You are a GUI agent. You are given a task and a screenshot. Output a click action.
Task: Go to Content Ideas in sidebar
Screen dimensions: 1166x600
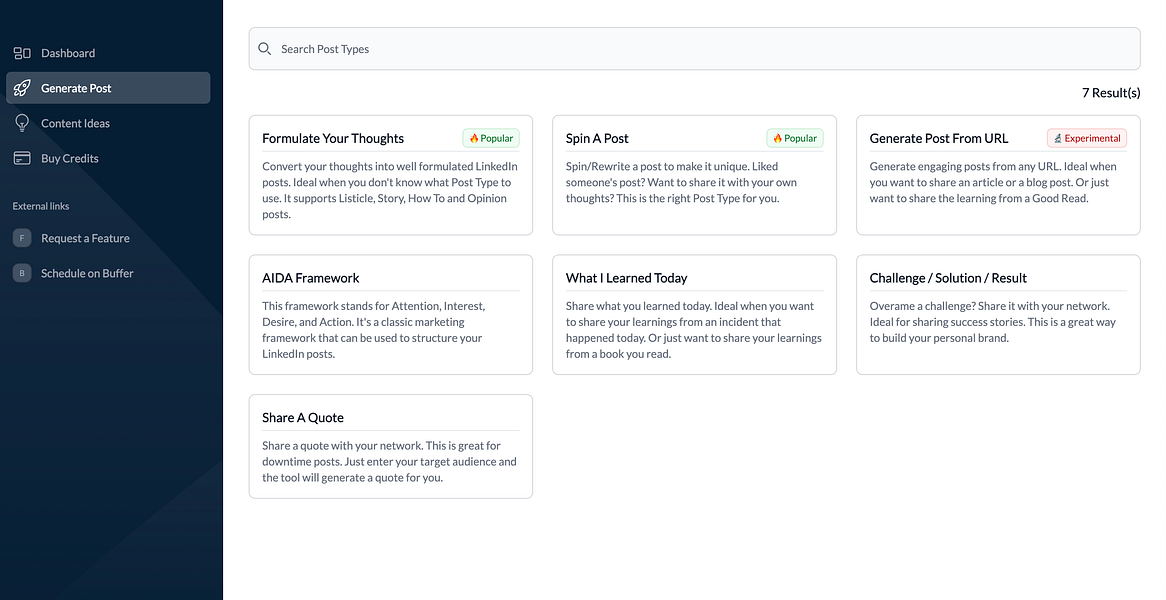(75, 123)
